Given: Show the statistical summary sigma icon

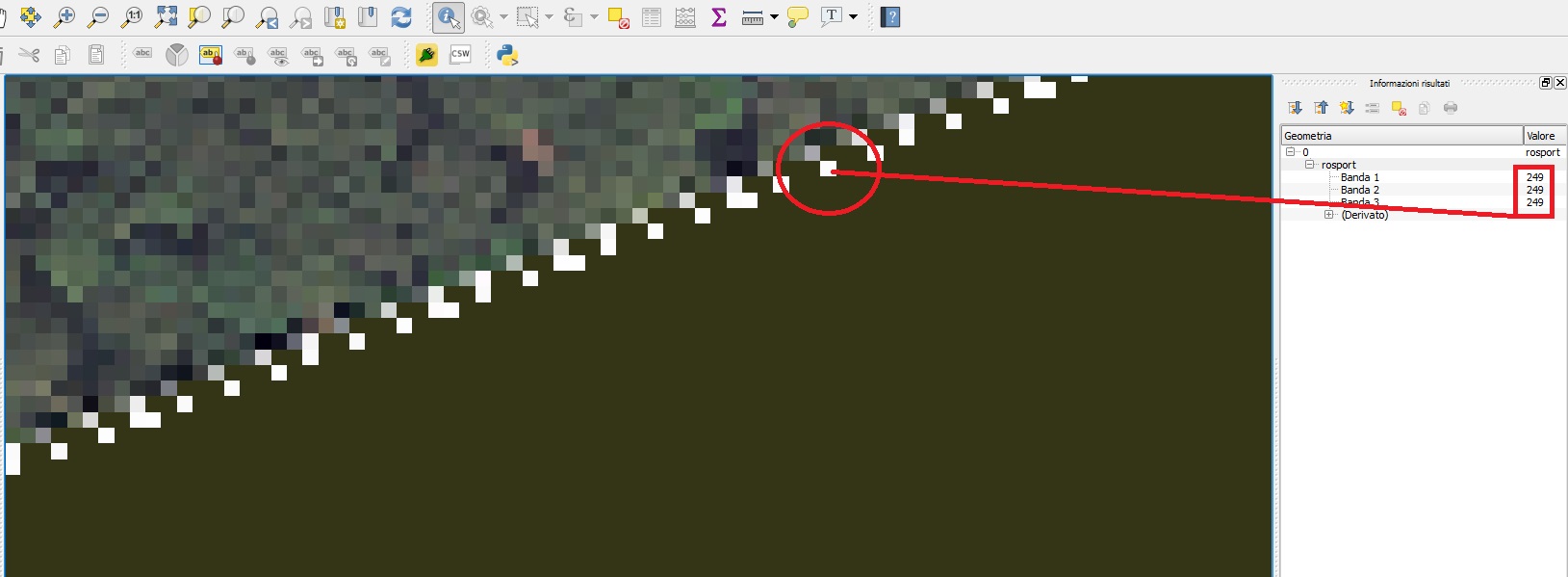Looking at the screenshot, I should pyautogui.click(x=719, y=16).
